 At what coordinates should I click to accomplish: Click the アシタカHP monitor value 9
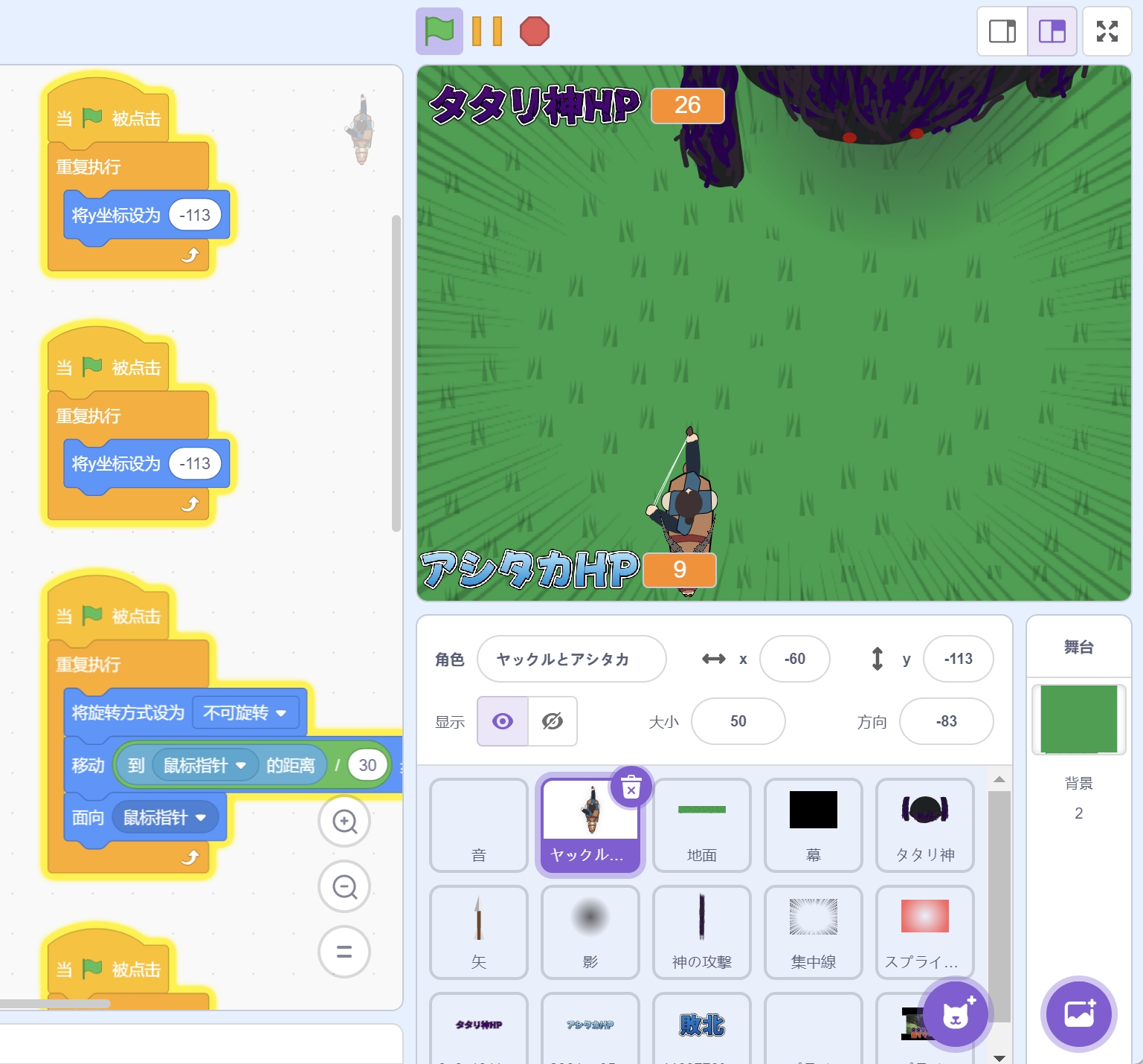pyautogui.click(x=680, y=570)
